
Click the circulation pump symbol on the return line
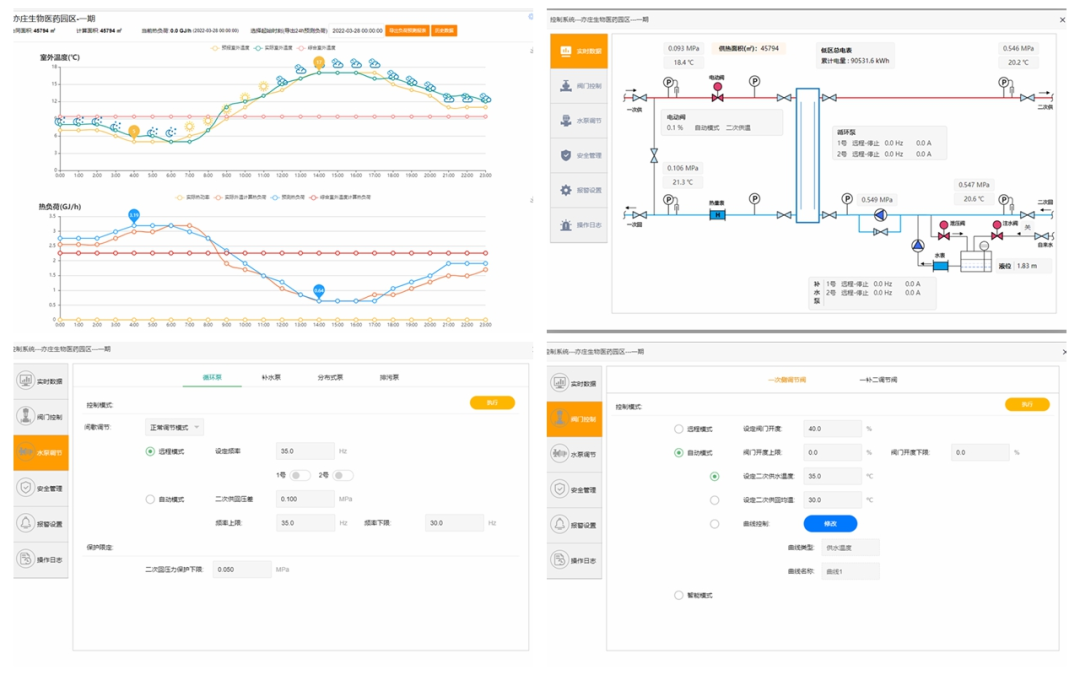pos(880,215)
